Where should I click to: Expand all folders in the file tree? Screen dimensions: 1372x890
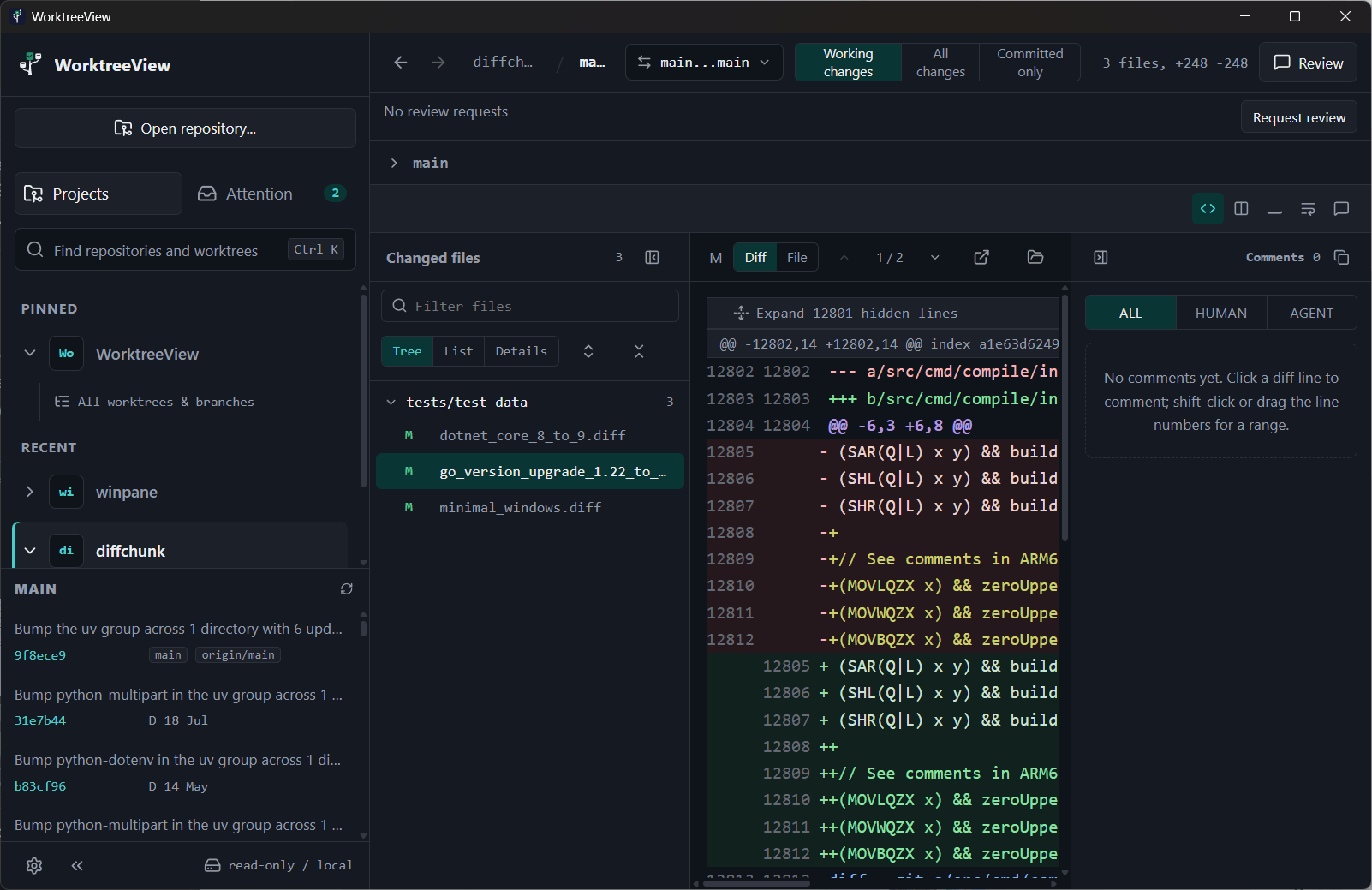point(588,351)
